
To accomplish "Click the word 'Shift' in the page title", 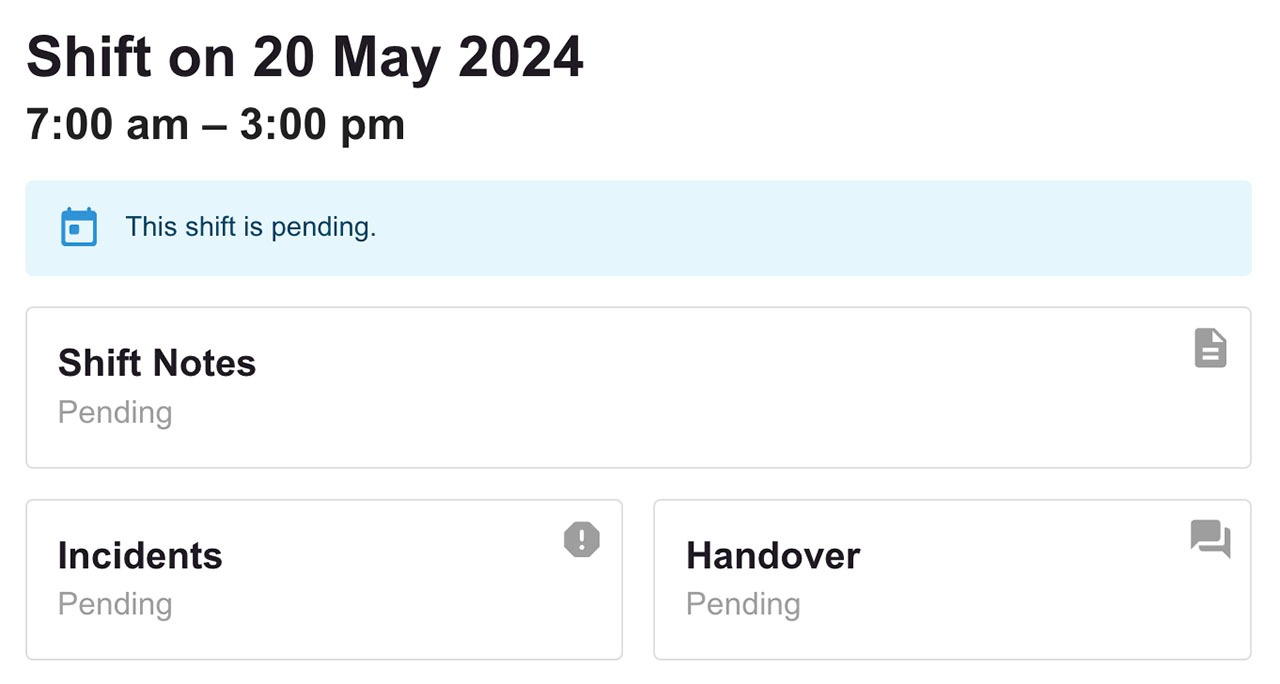I will (x=88, y=57).
